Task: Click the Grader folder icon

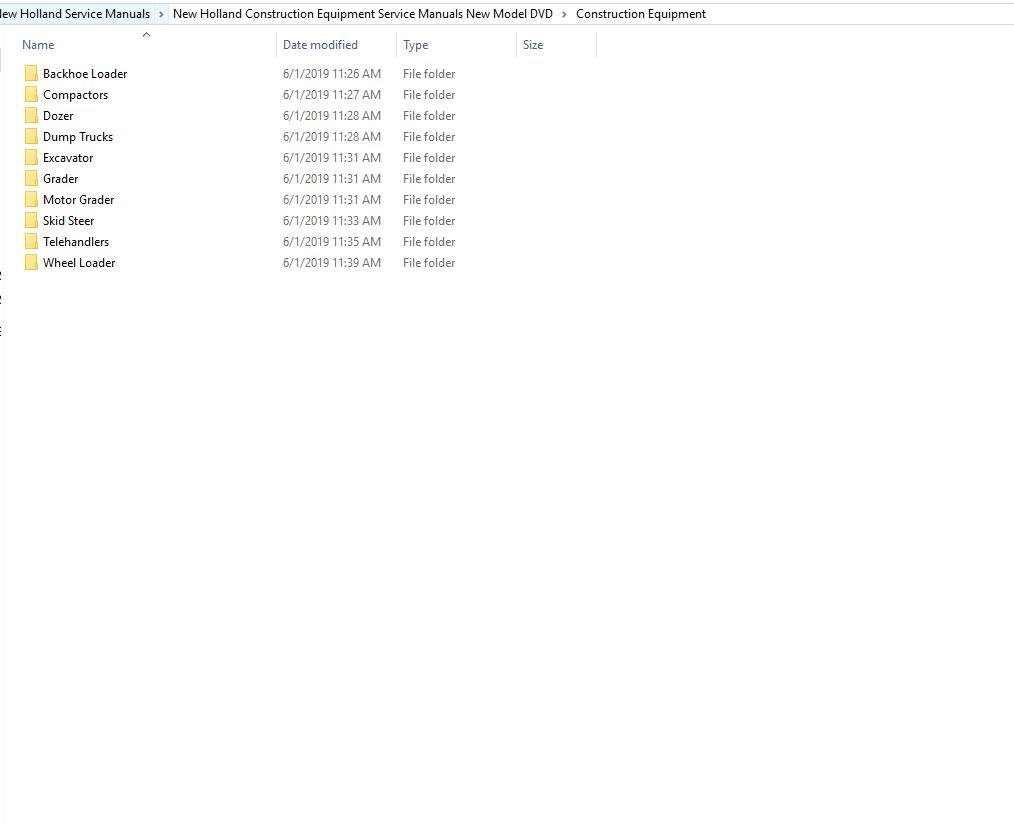Action: coord(31,179)
